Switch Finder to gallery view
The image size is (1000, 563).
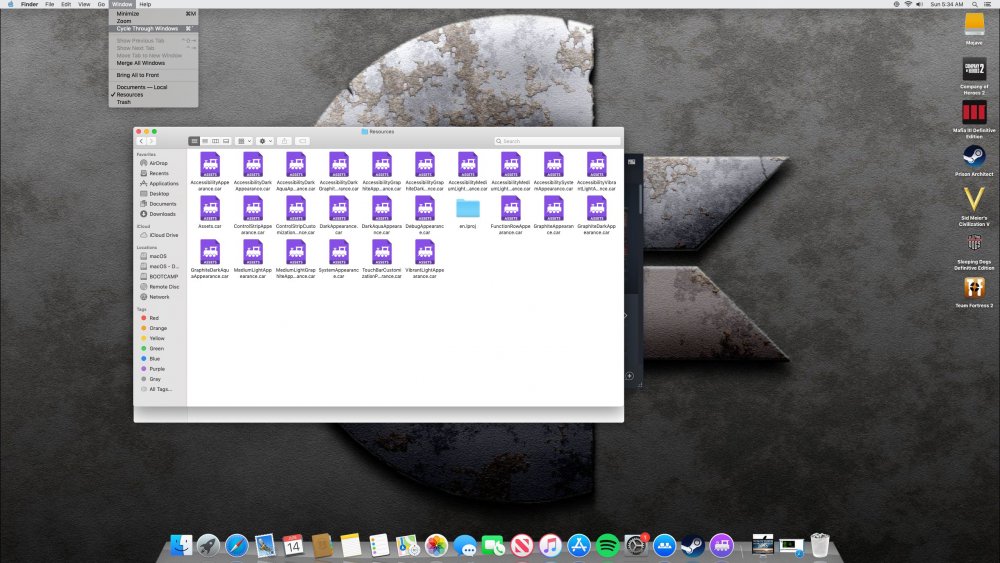[x=226, y=141]
